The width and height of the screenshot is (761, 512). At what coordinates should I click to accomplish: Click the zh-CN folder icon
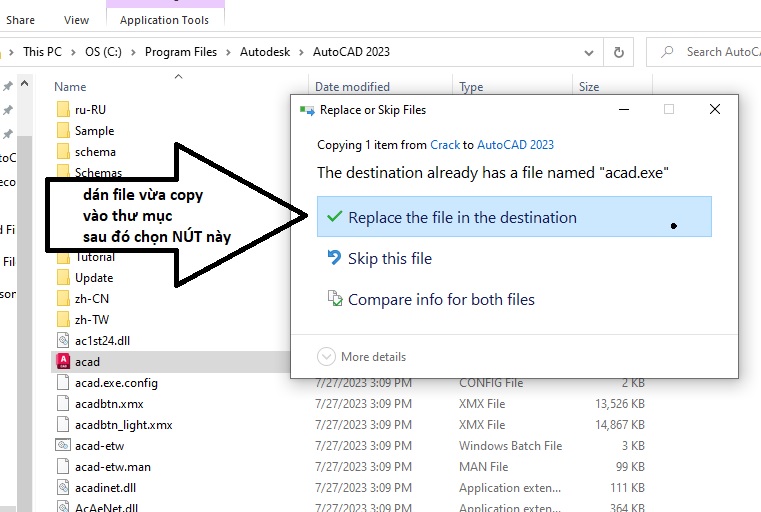tap(63, 299)
